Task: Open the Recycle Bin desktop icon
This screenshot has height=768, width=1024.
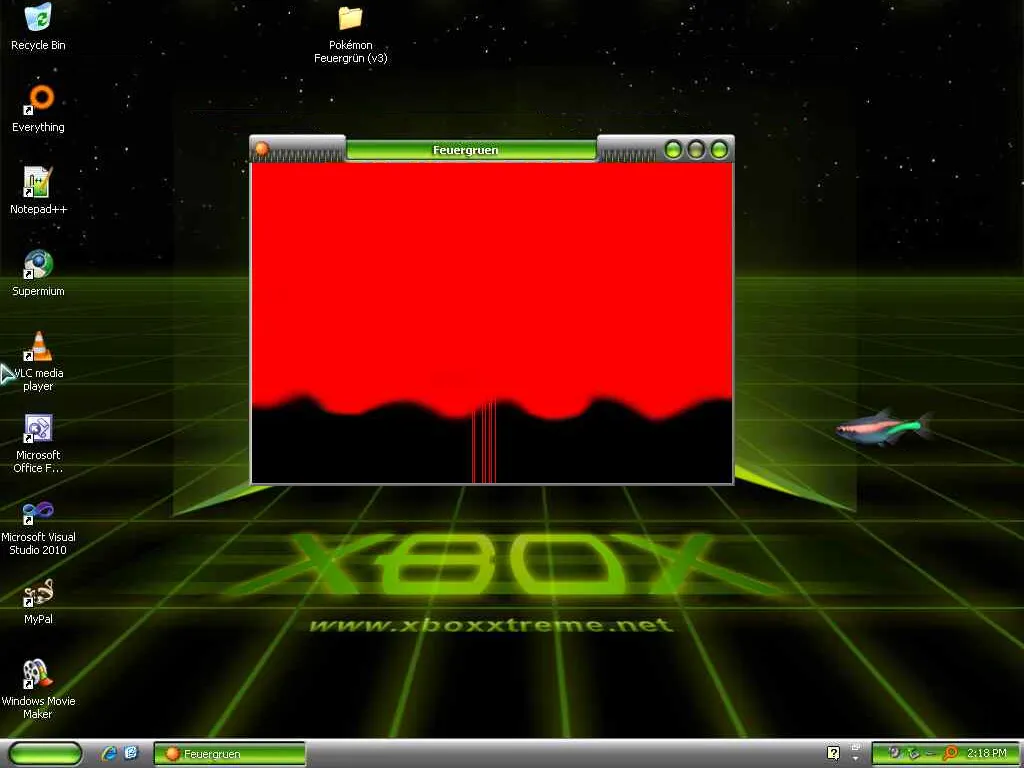Action: pos(38,27)
